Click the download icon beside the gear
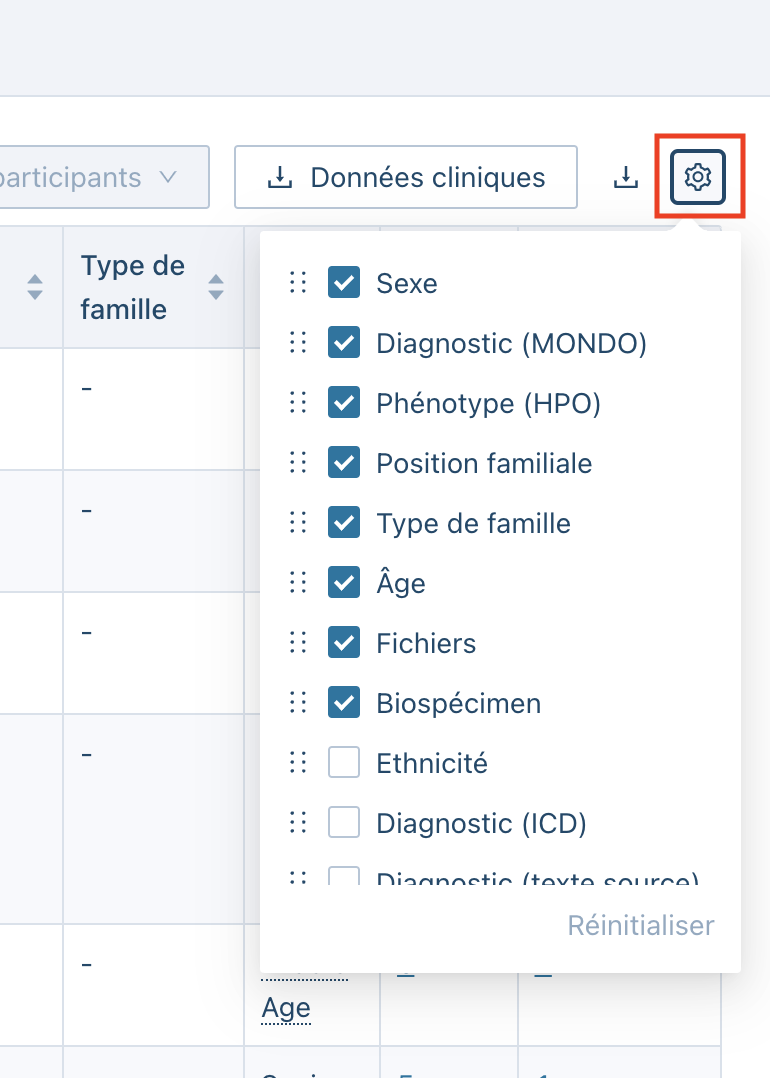Viewport: 770px width, 1078px height. pyautogui.click(x=625, y=178)
